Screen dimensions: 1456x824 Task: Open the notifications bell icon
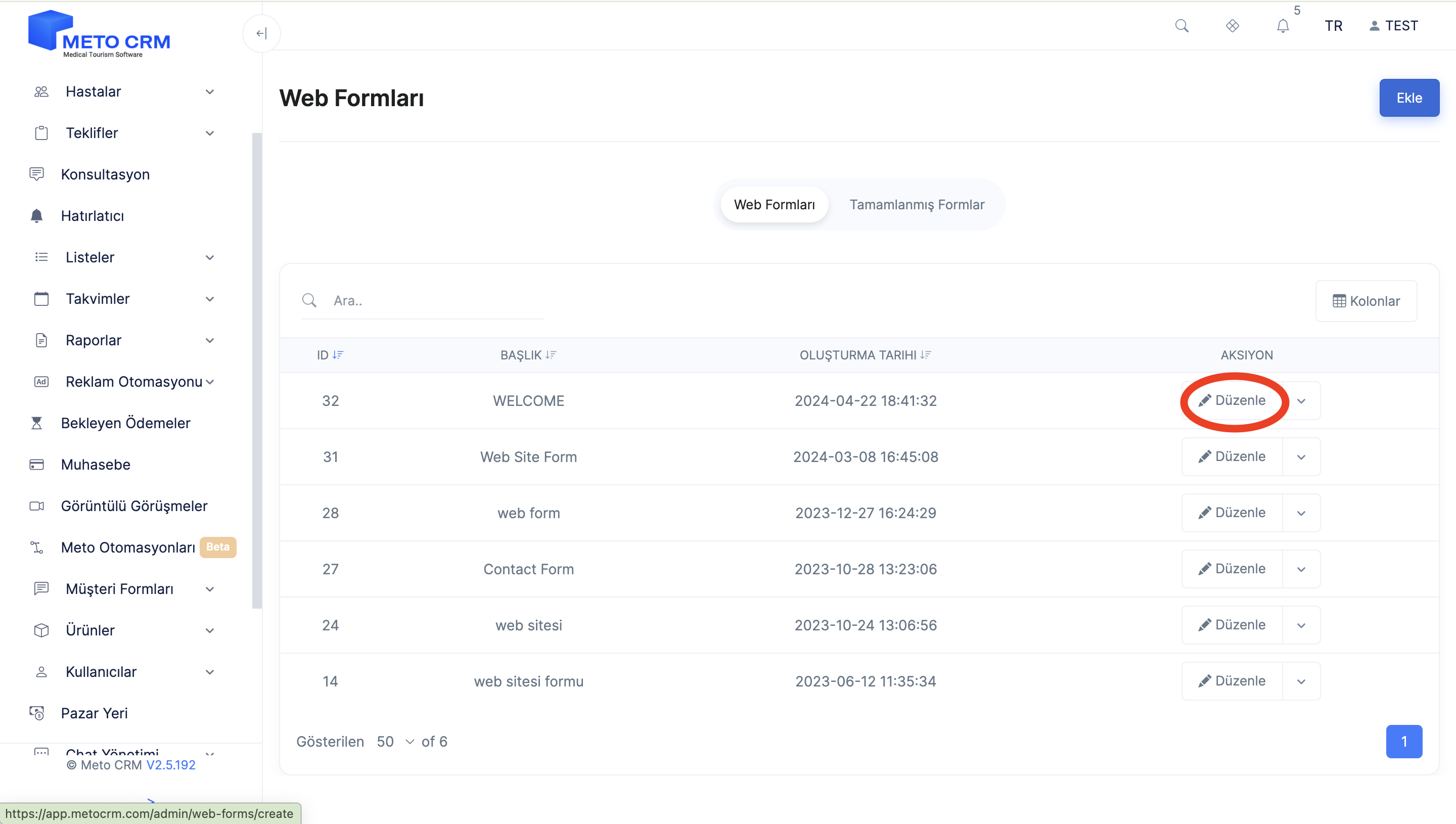pyautogui.click(x=1283, y=26)
